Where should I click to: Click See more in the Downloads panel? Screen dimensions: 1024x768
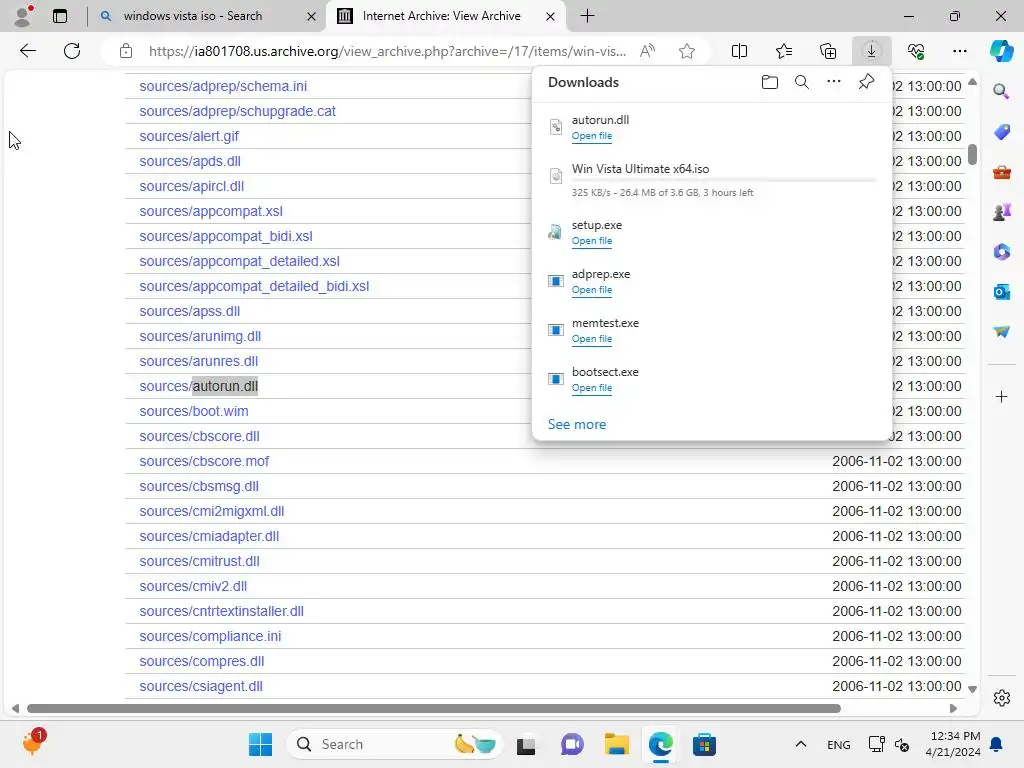(x=577, y=424)
